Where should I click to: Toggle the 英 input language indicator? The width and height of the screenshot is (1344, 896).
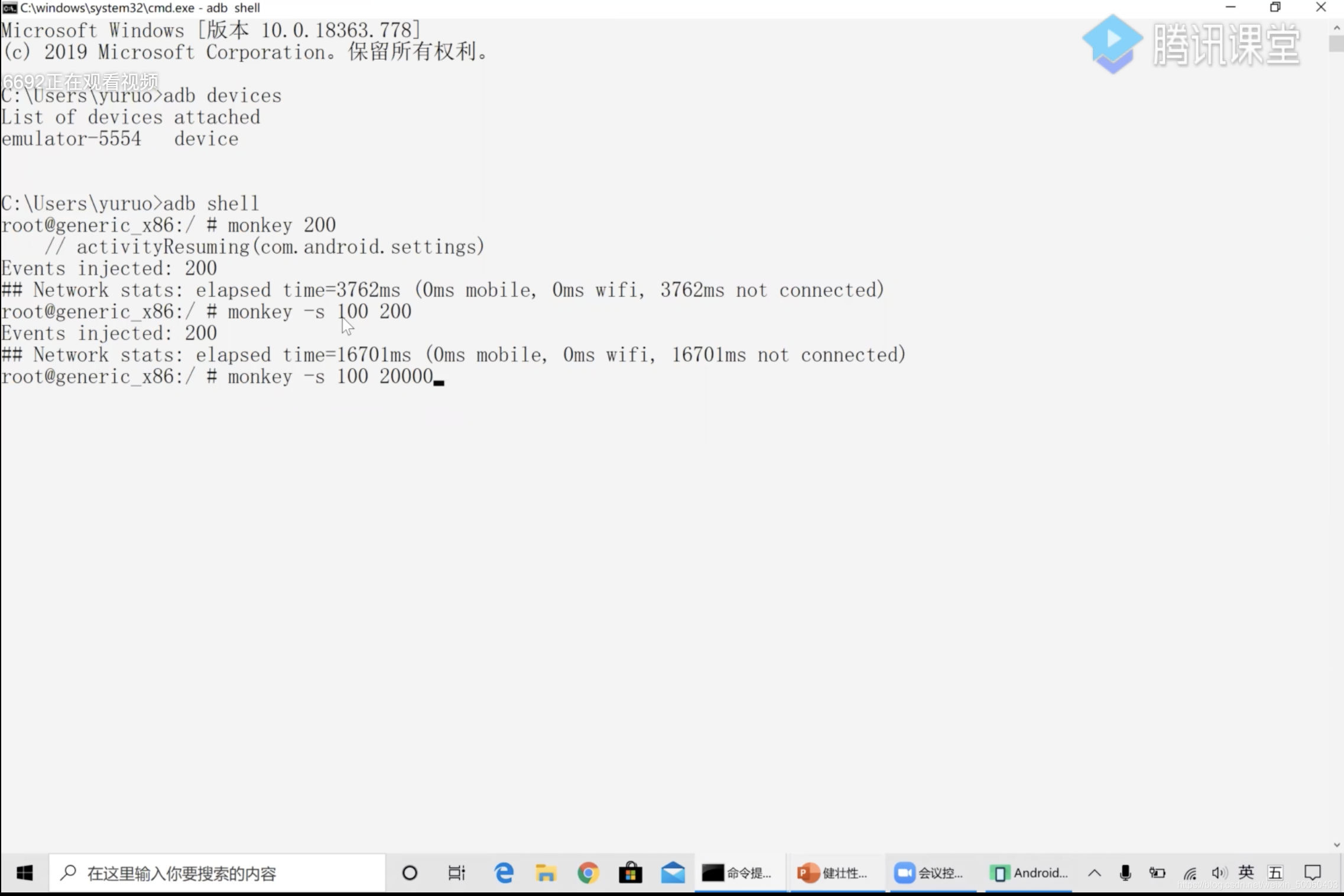point(1246,872)
